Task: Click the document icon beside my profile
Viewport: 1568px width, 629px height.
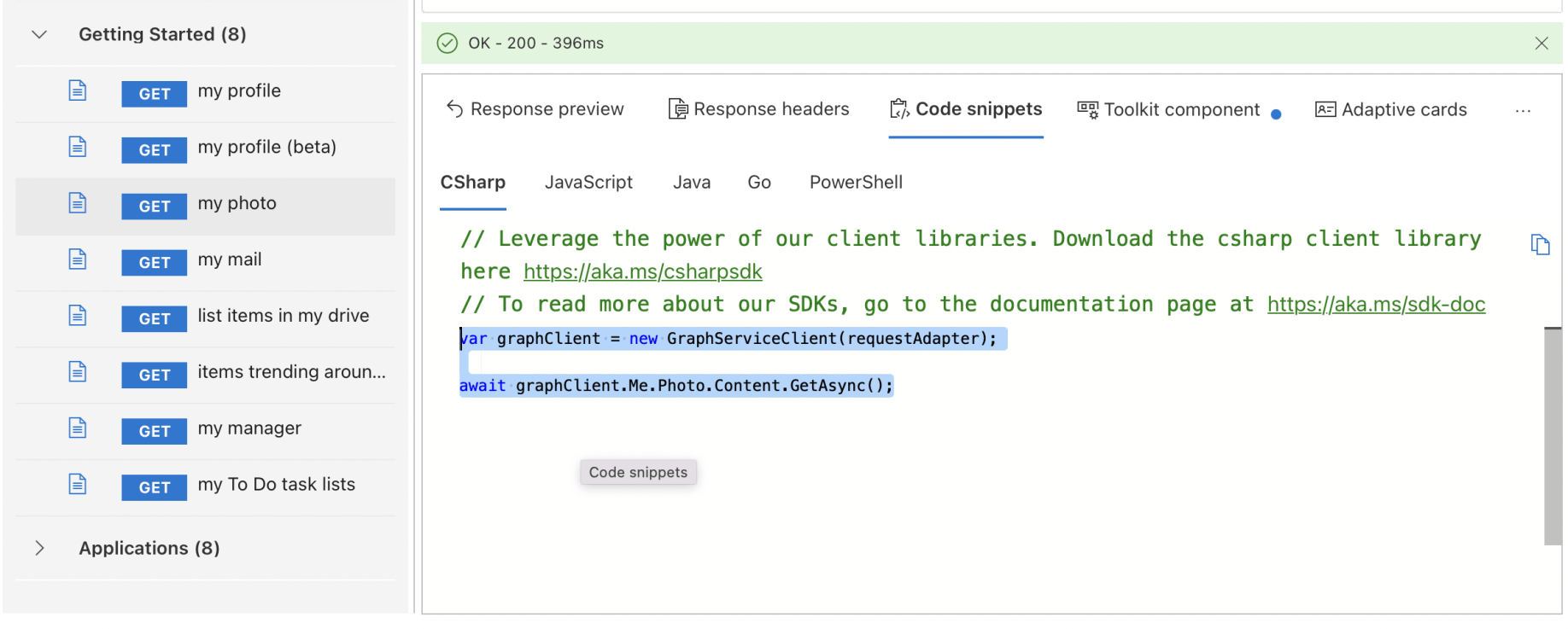Action: tap(78, 90)
